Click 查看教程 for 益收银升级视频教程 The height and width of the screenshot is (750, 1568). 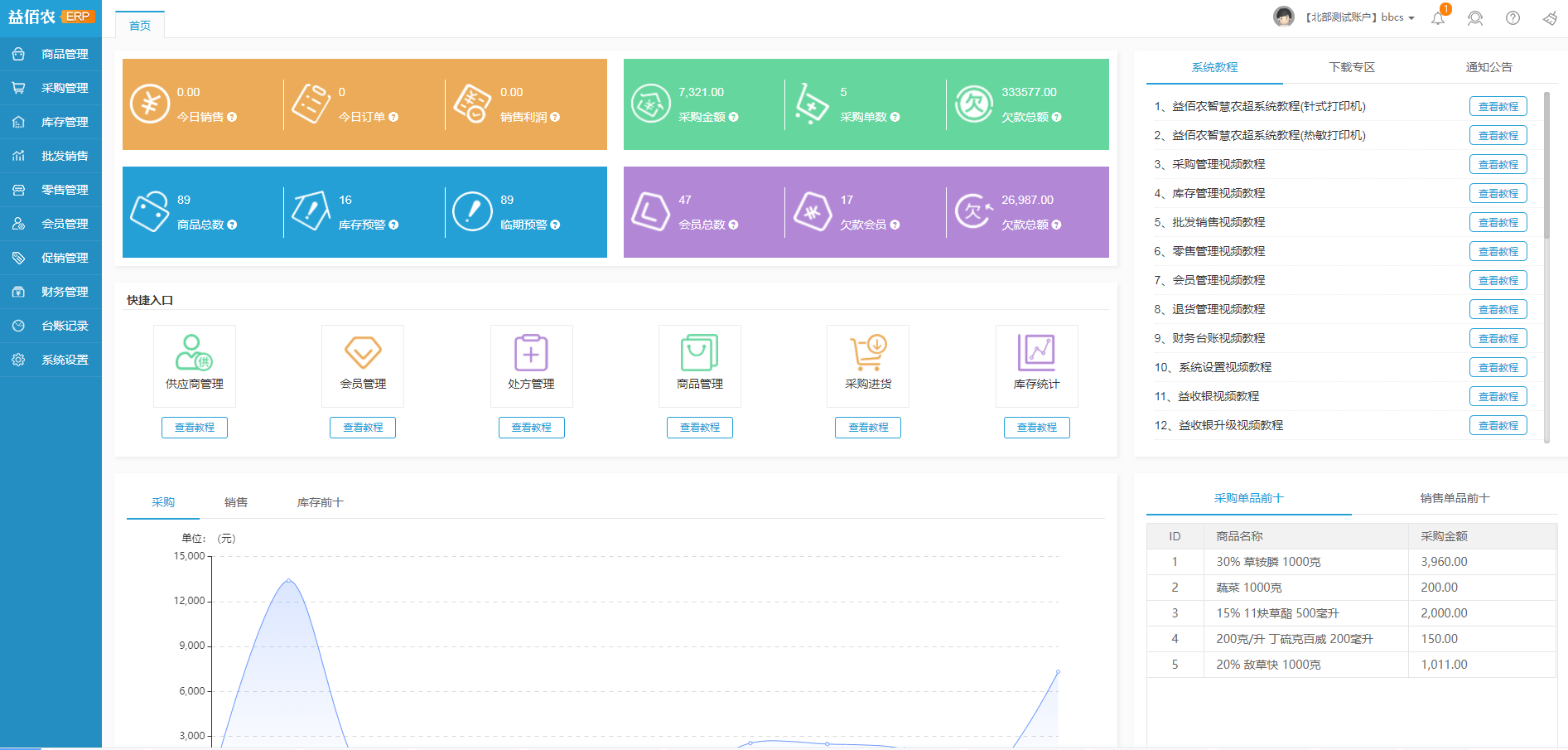pyautogui.click(x=1498, y=425)
